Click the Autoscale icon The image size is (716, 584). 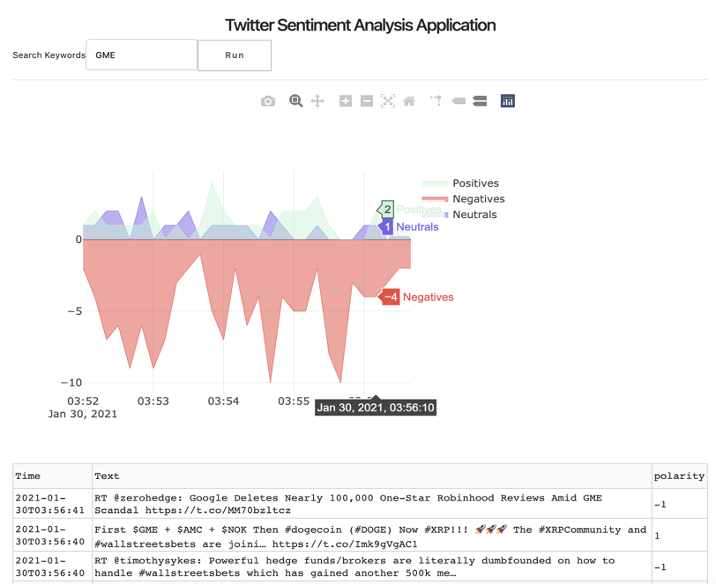click(388, 101)
